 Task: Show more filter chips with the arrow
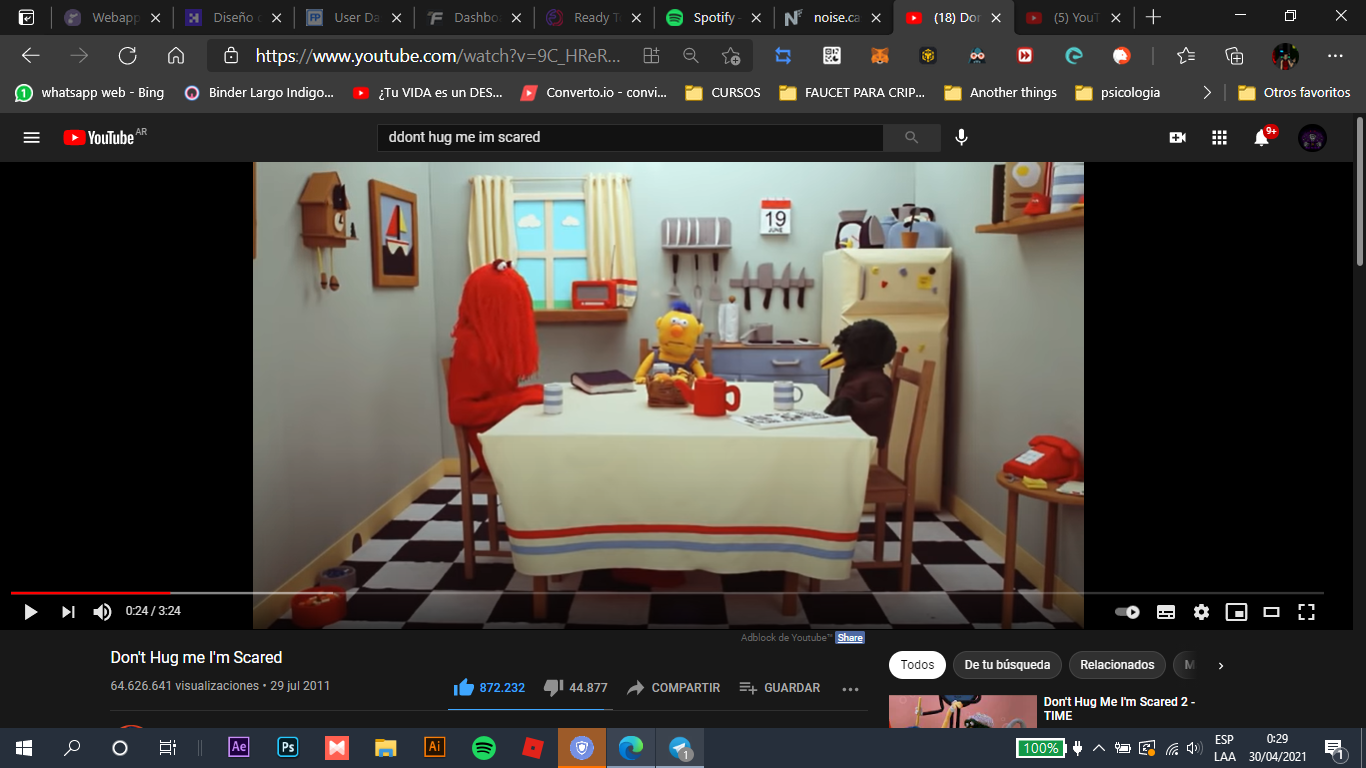click(1221, 665)
